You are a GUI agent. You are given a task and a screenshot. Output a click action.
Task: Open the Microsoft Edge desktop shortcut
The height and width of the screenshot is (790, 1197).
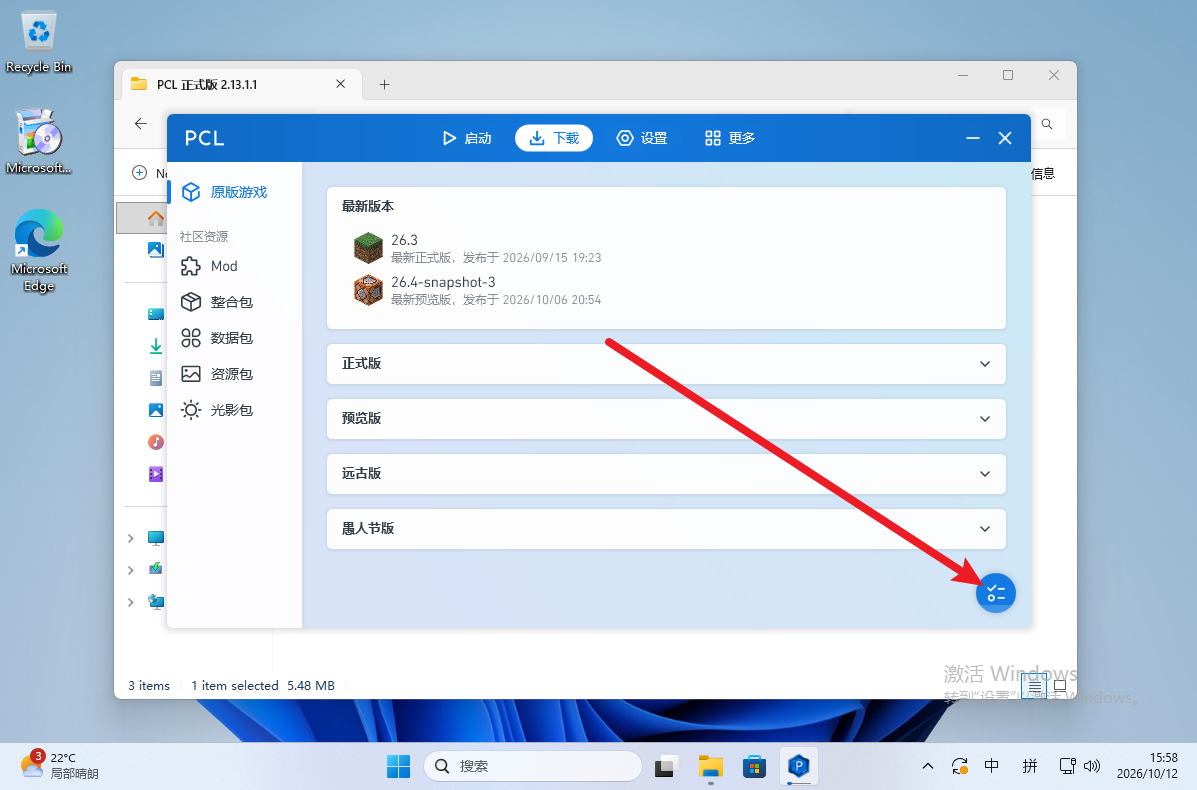39,251
